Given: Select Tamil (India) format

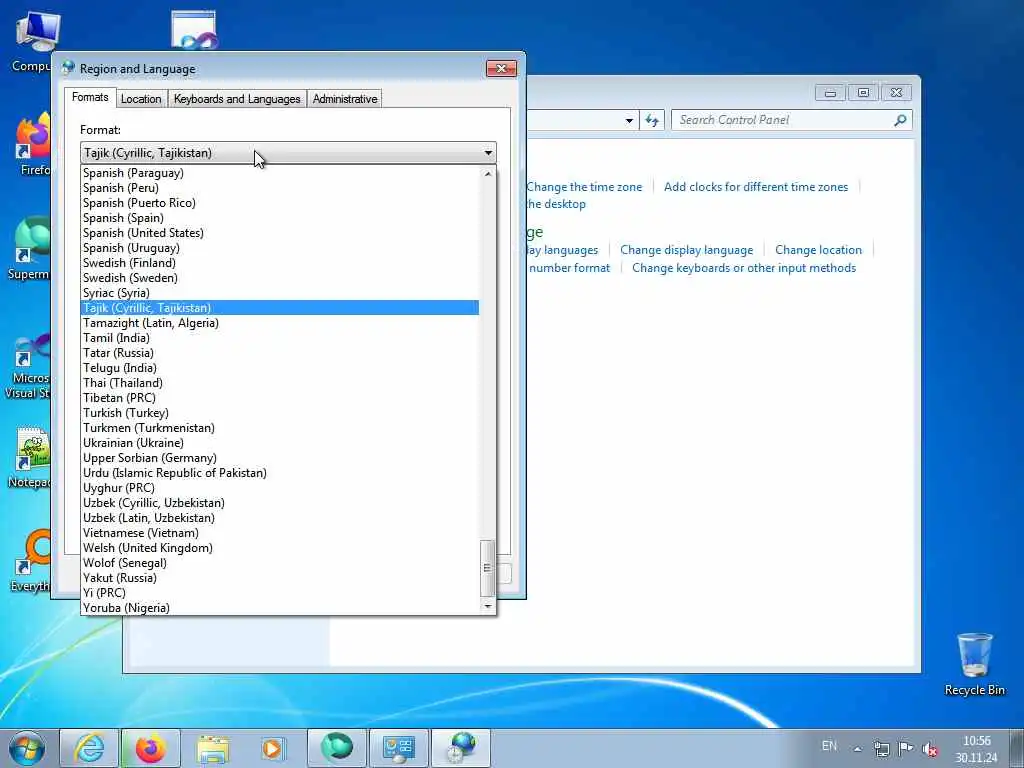Looking at the screenshot, I should [280, 338].
